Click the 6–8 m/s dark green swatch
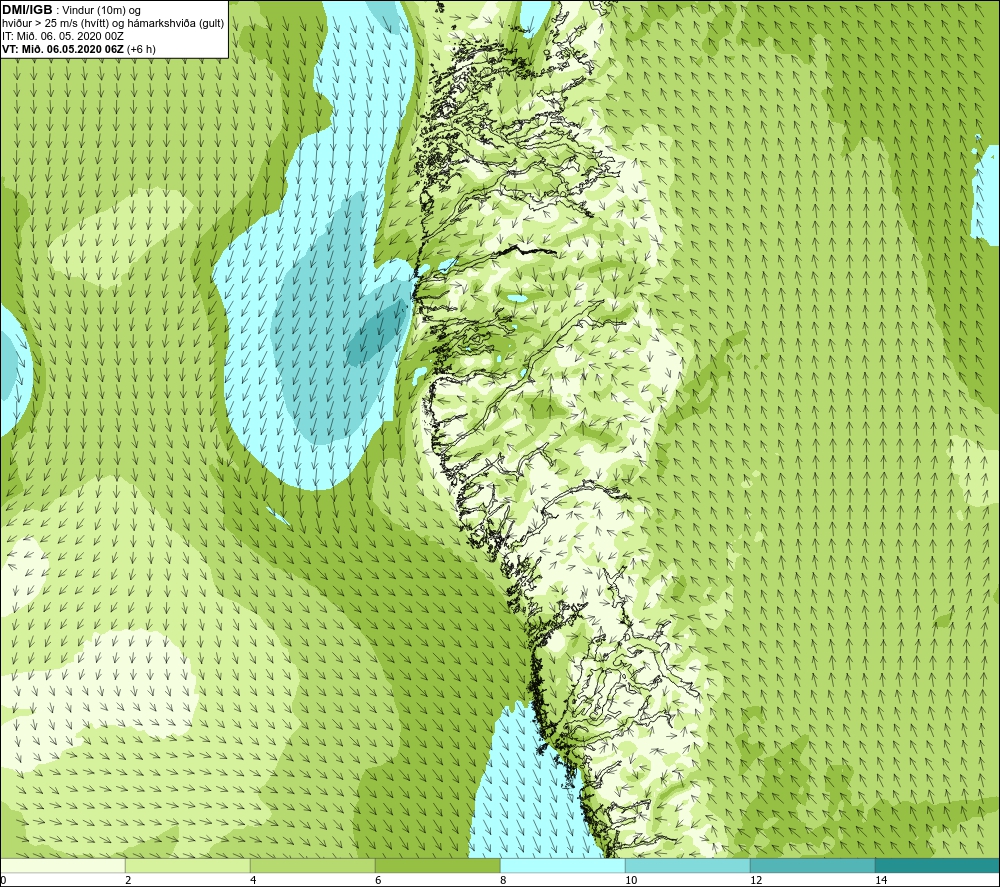This screenshot has width=1000, height=887. tap(438, 866)
